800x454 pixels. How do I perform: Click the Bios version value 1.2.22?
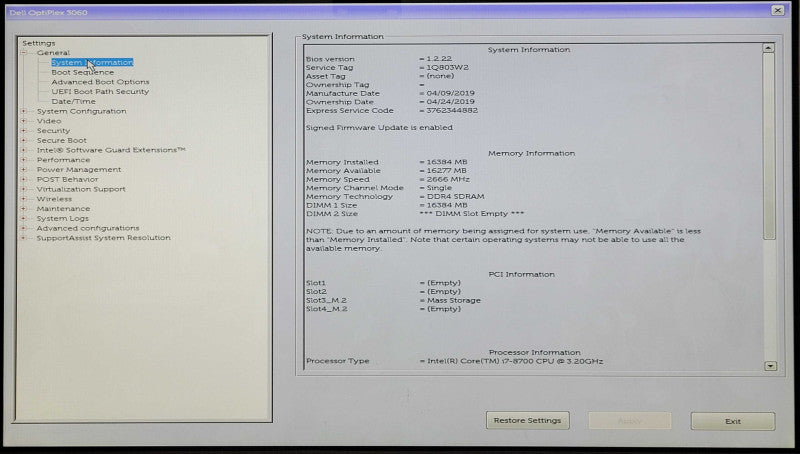pyautogui.click(x=439, y=59)
